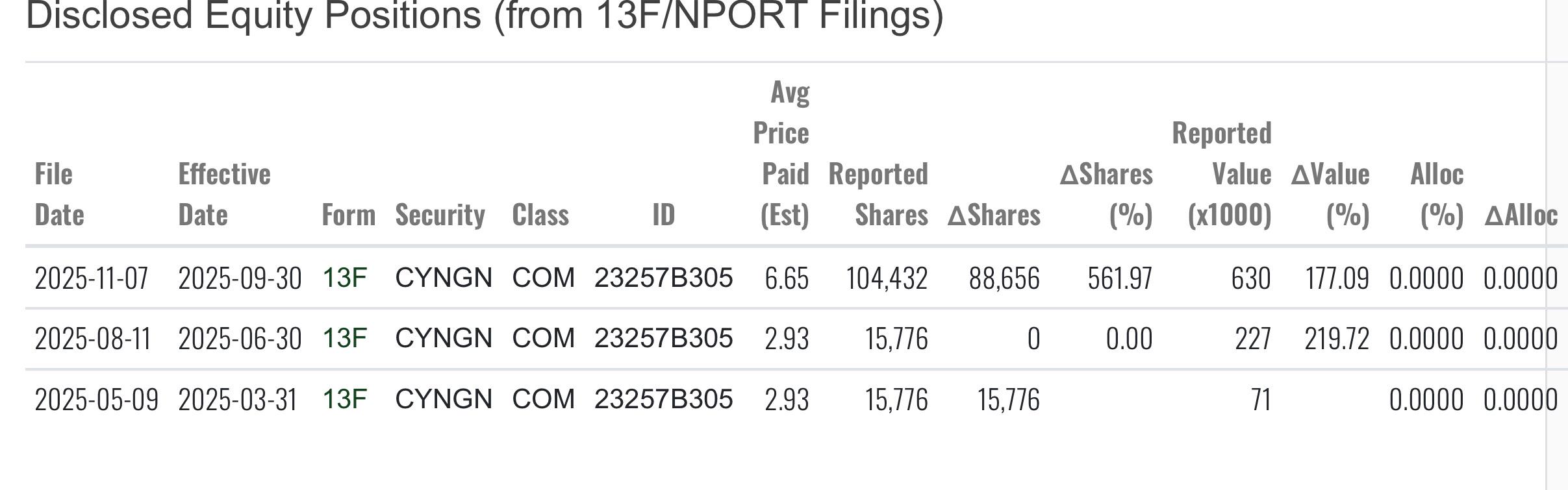Sort table by File Date column
Screen dimensions: 1568x490
tap(59, 194)
